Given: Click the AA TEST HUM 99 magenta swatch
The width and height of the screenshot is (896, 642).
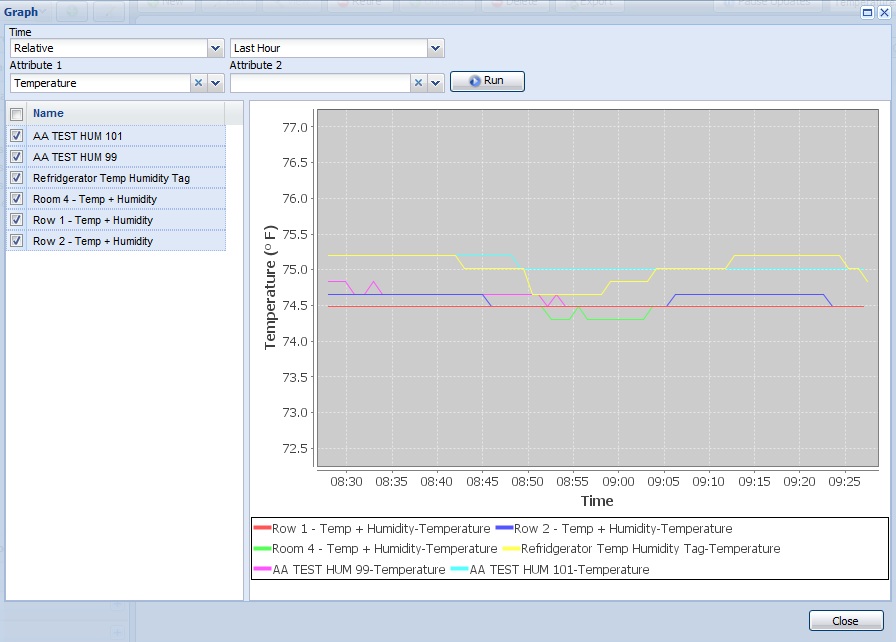Looking at the screenshot, I should [262, 569].
